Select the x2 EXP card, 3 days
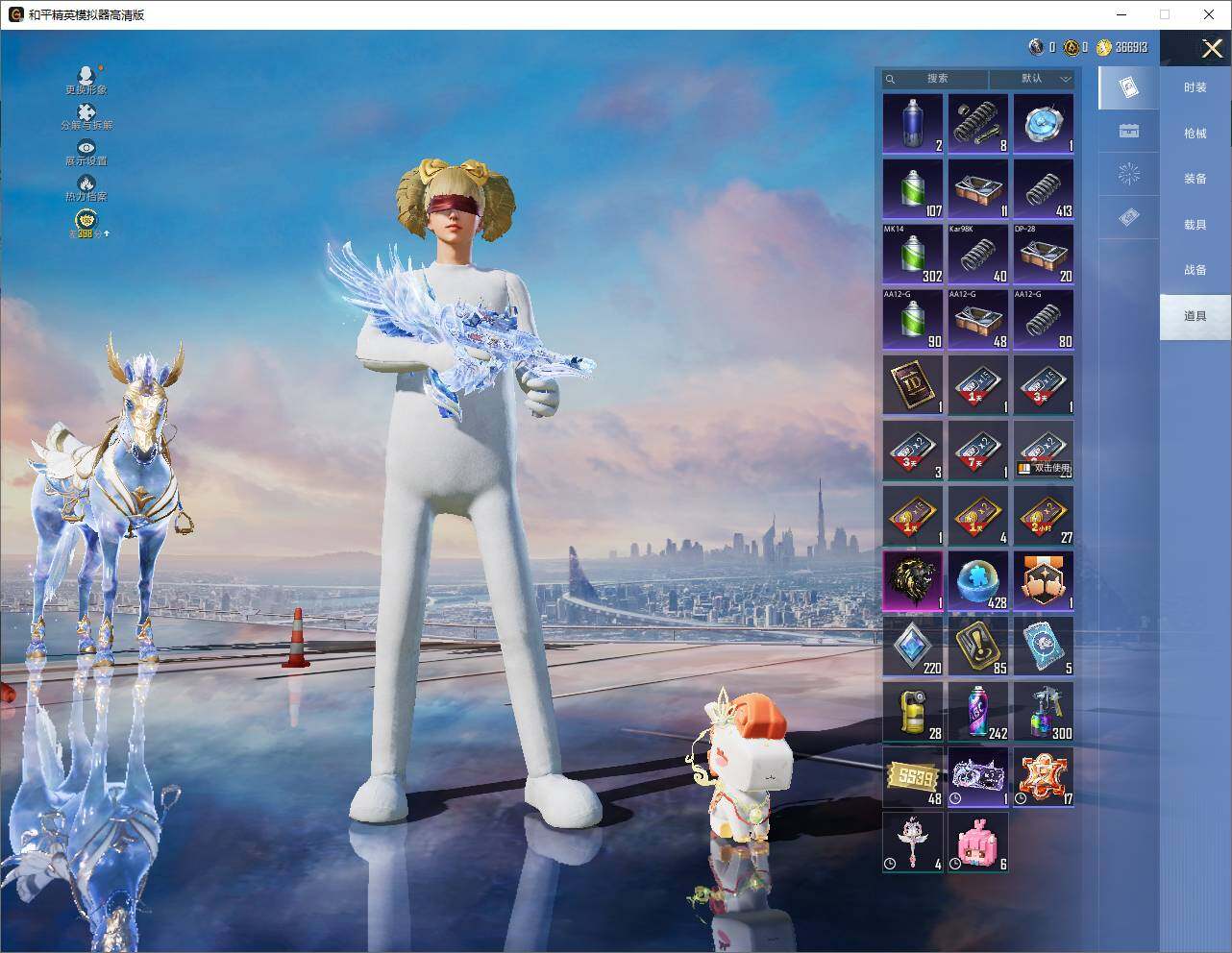Screen dimensions: 1232x953 [x=913, y=450]
